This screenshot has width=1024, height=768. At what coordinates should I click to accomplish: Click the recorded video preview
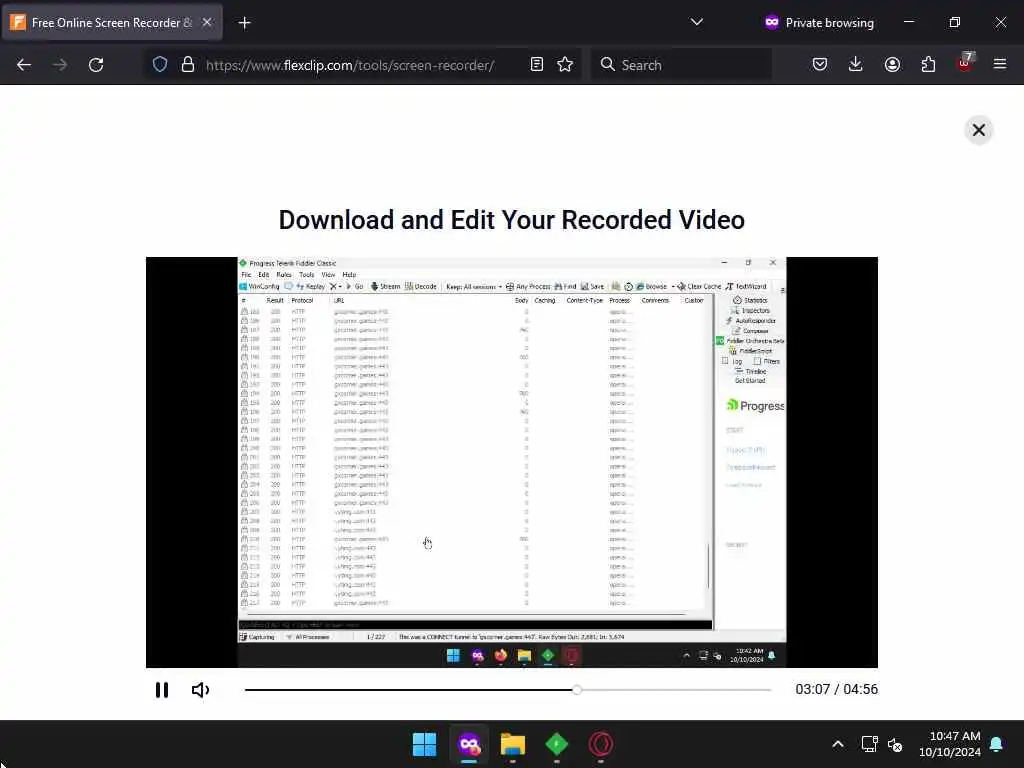coord(512,462)
